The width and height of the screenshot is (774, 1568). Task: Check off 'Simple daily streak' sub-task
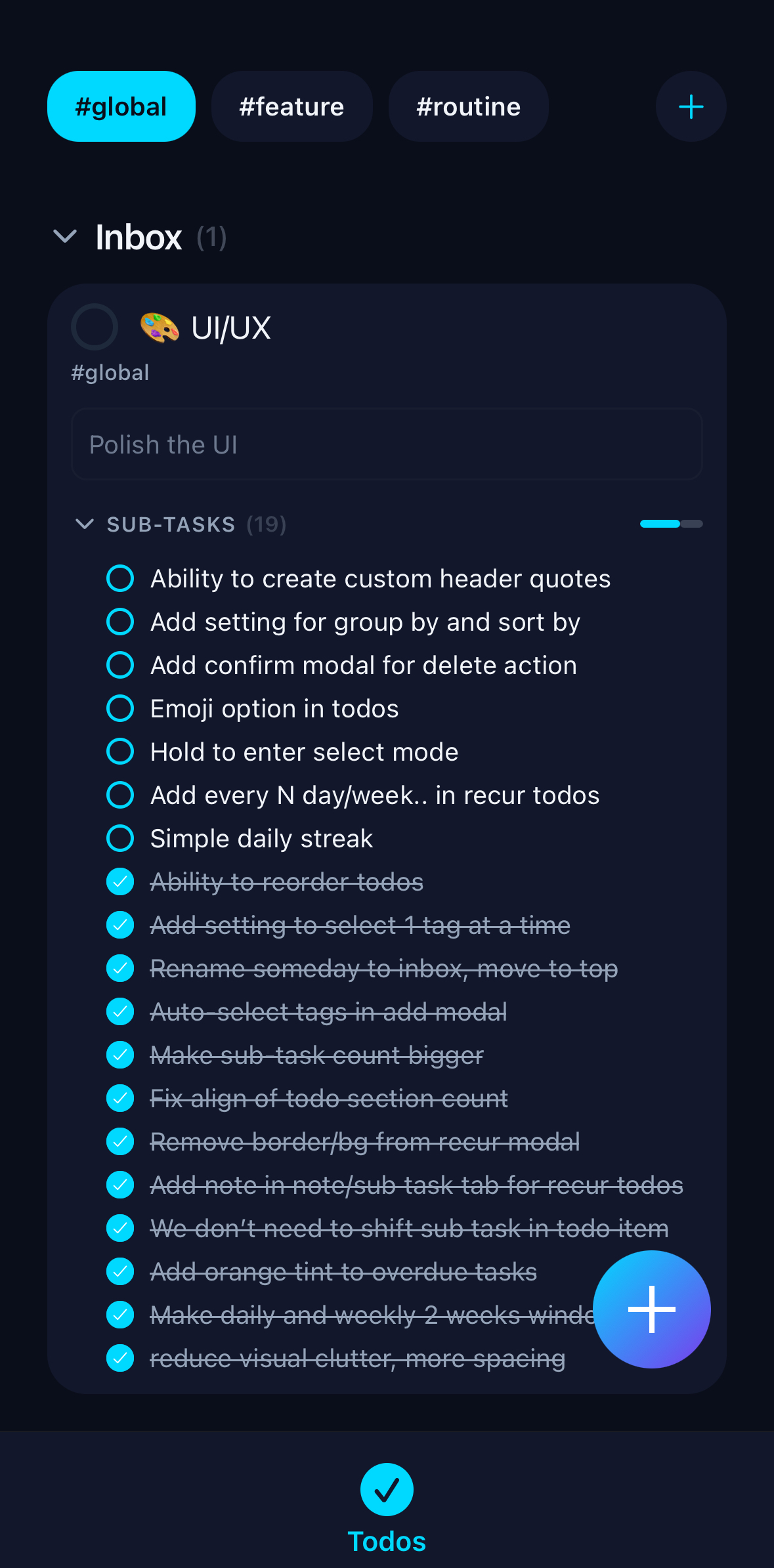(120, 838)
